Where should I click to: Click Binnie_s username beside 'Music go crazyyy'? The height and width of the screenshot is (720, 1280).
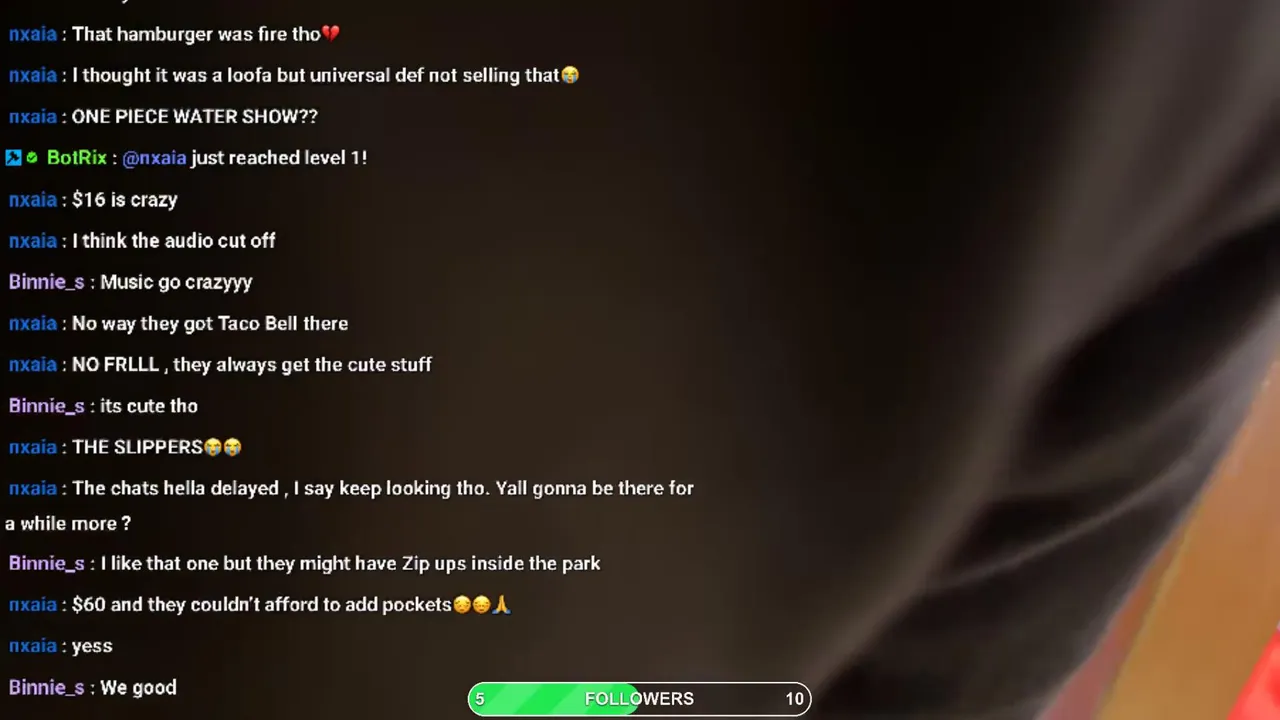[47, 282]
